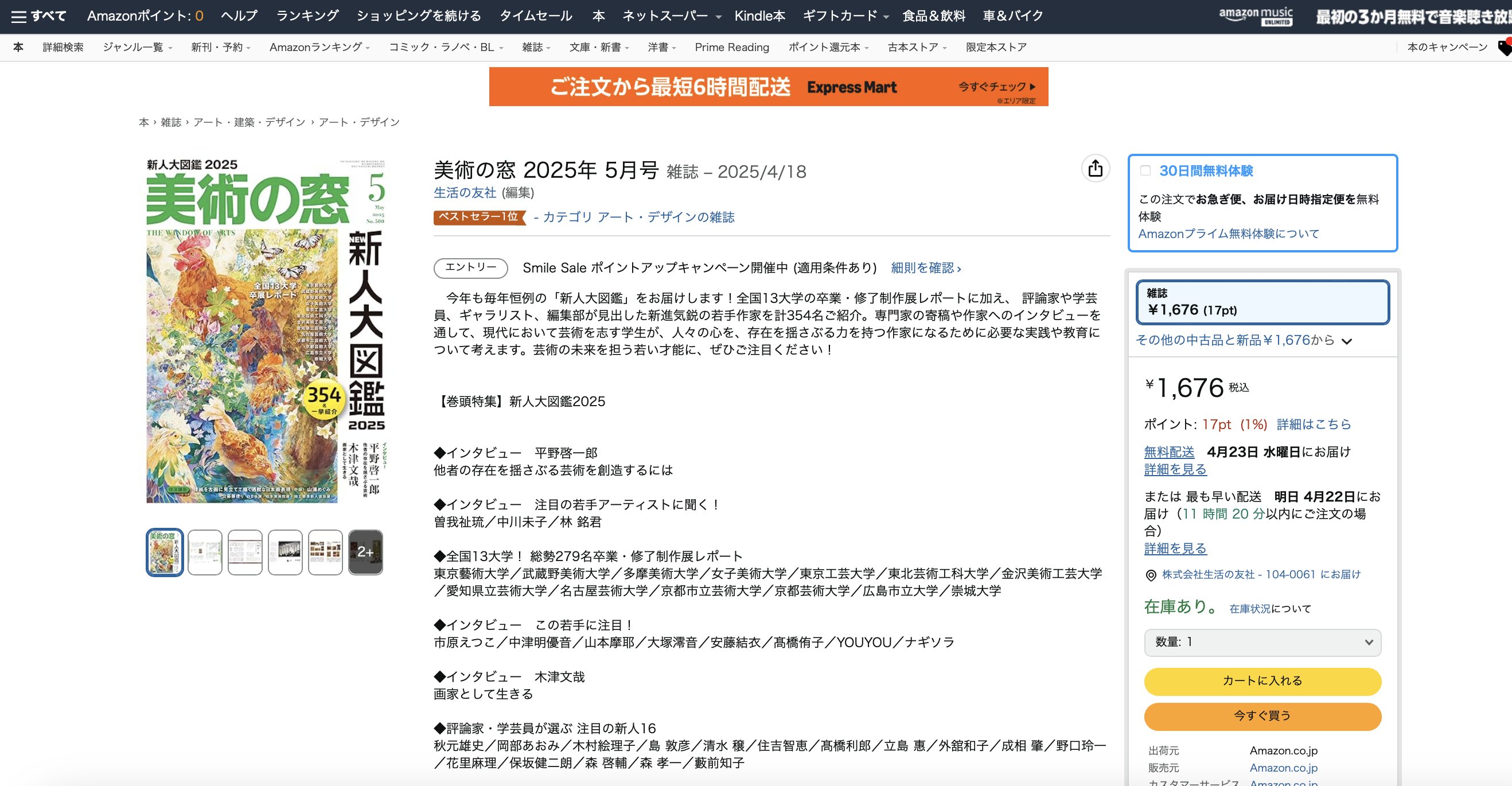The width and height of the screenshot is (1512, 786).
Task: Open the 数量 quantity dropdown
Action: point(1262,642)
